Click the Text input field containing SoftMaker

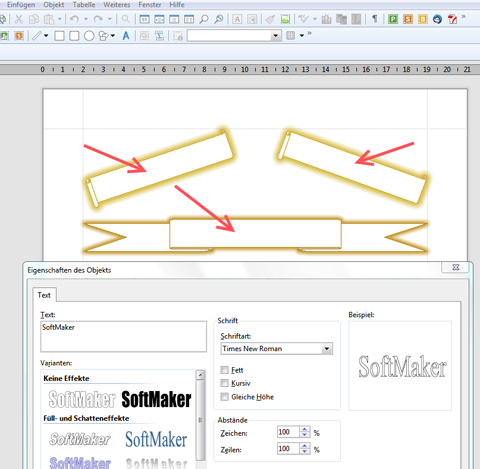pyautogui.click(x=123, y=336)
